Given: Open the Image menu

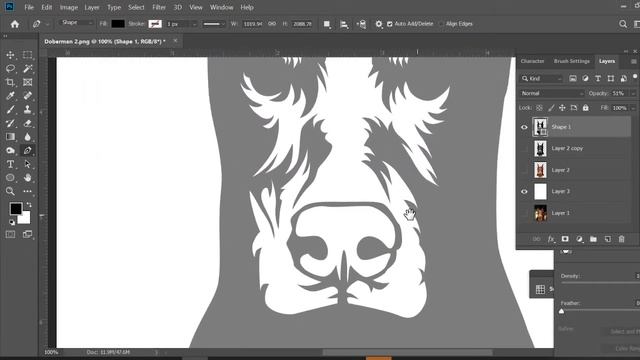Looking at the screenshot, I should 69,7.
